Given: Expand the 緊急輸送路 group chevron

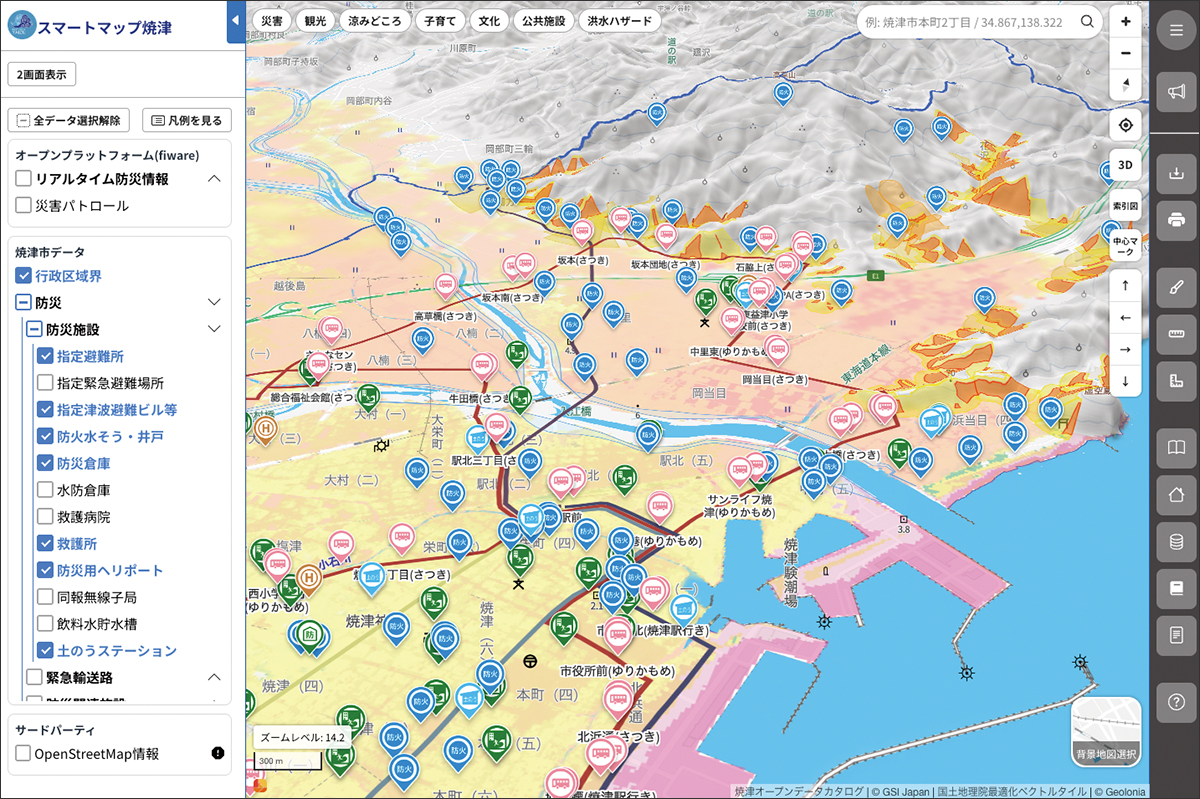Looking at the screenshot, I should [x=213, y=677].
